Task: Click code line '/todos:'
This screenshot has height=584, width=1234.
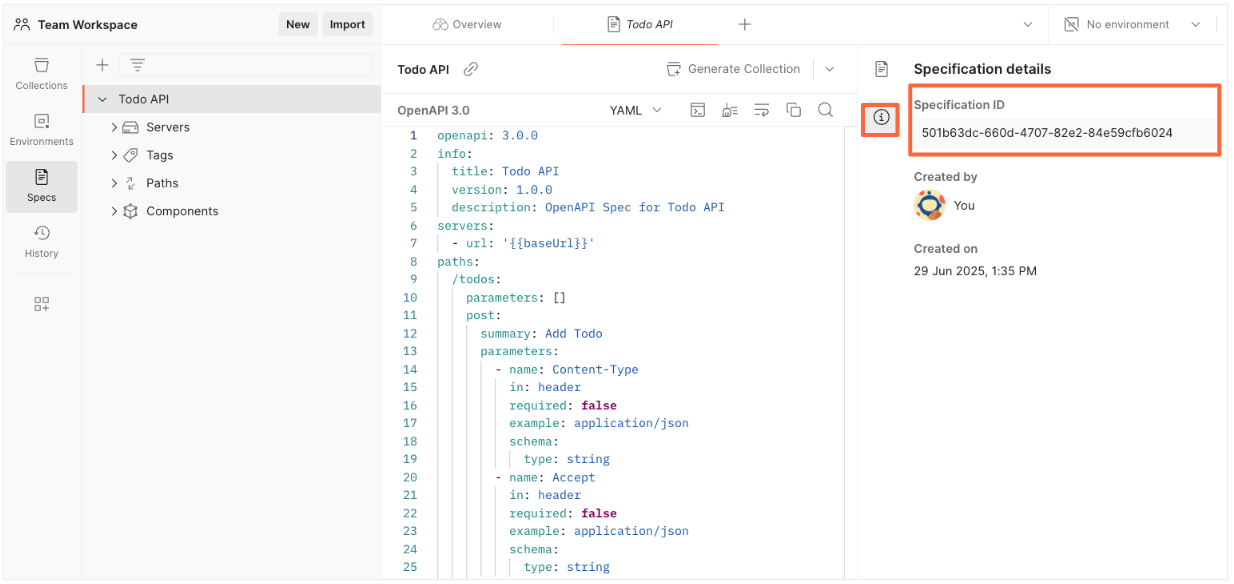Action: [x=476, y=279]
